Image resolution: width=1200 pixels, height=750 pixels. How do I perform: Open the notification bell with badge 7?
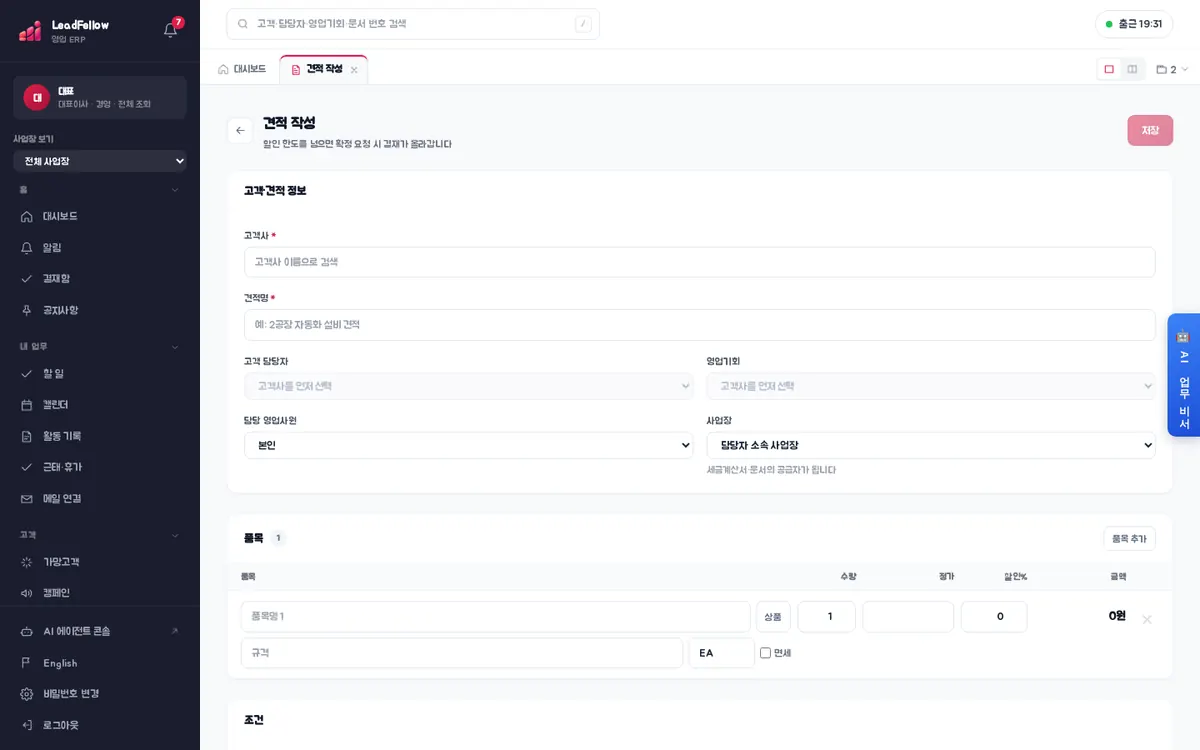coord(171,29)
